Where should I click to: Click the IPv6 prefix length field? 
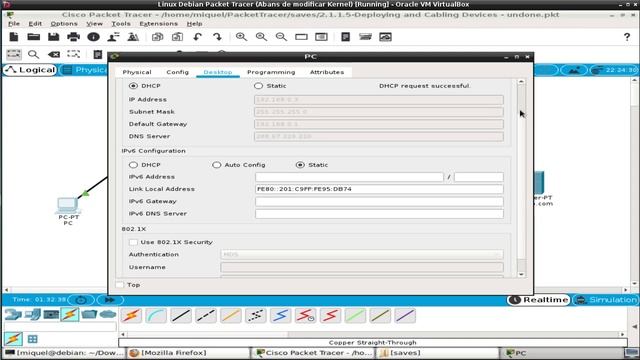coord(478,177)
